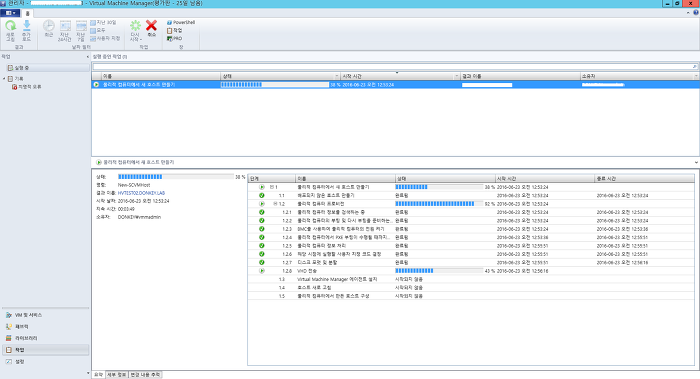This screenshot has height=379, width=700.
Task: Sort jobs by the 이름 column header
Action: (160, 76)
